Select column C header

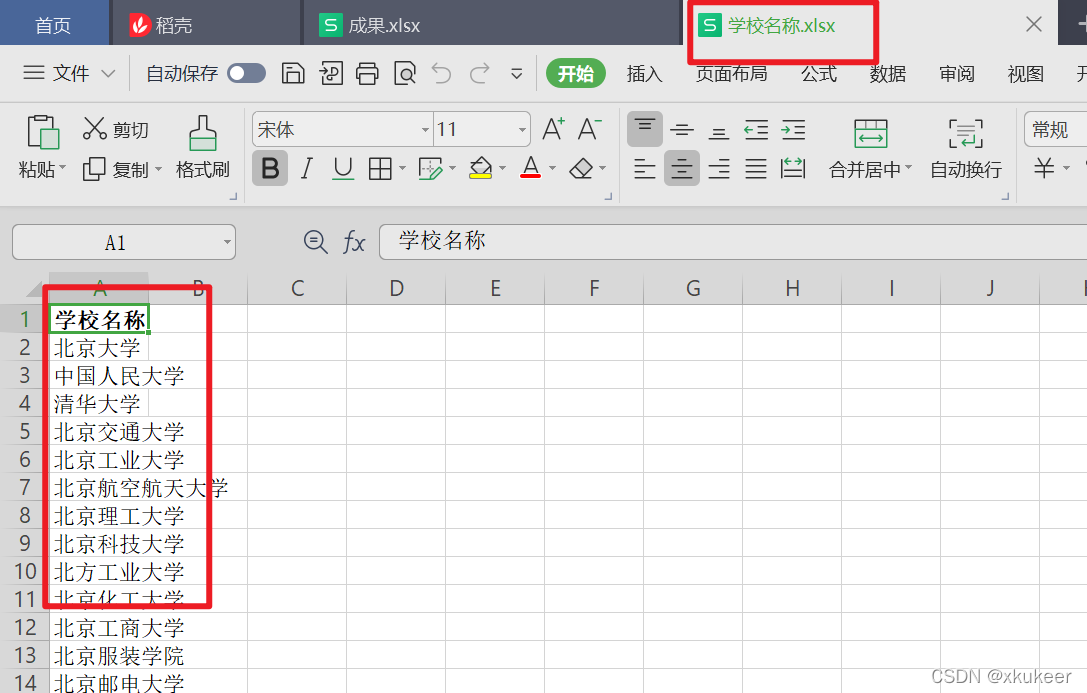pyautogui.click(x=297, y=288)
